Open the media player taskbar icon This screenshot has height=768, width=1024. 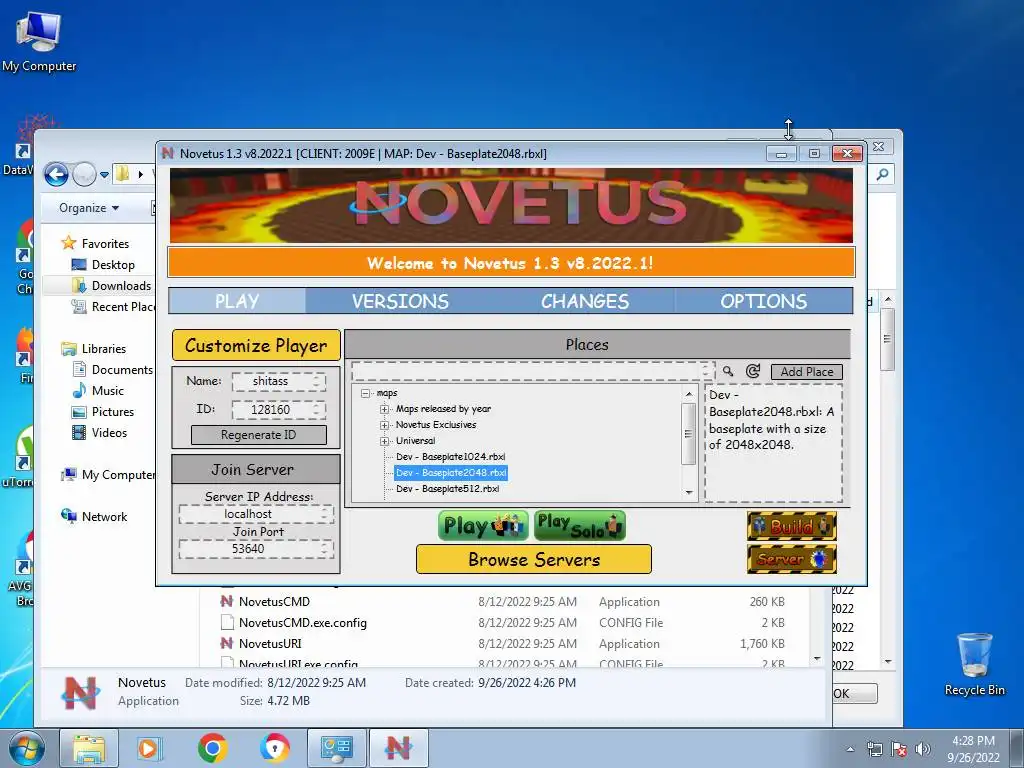[149, 748]
